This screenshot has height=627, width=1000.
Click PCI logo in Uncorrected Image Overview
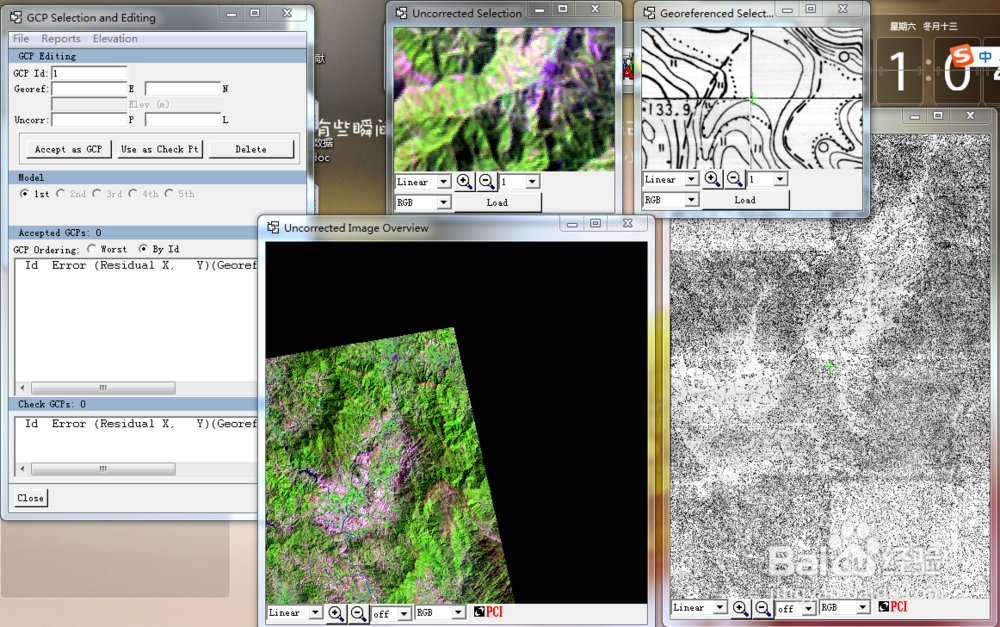click(x=489, y=612)
